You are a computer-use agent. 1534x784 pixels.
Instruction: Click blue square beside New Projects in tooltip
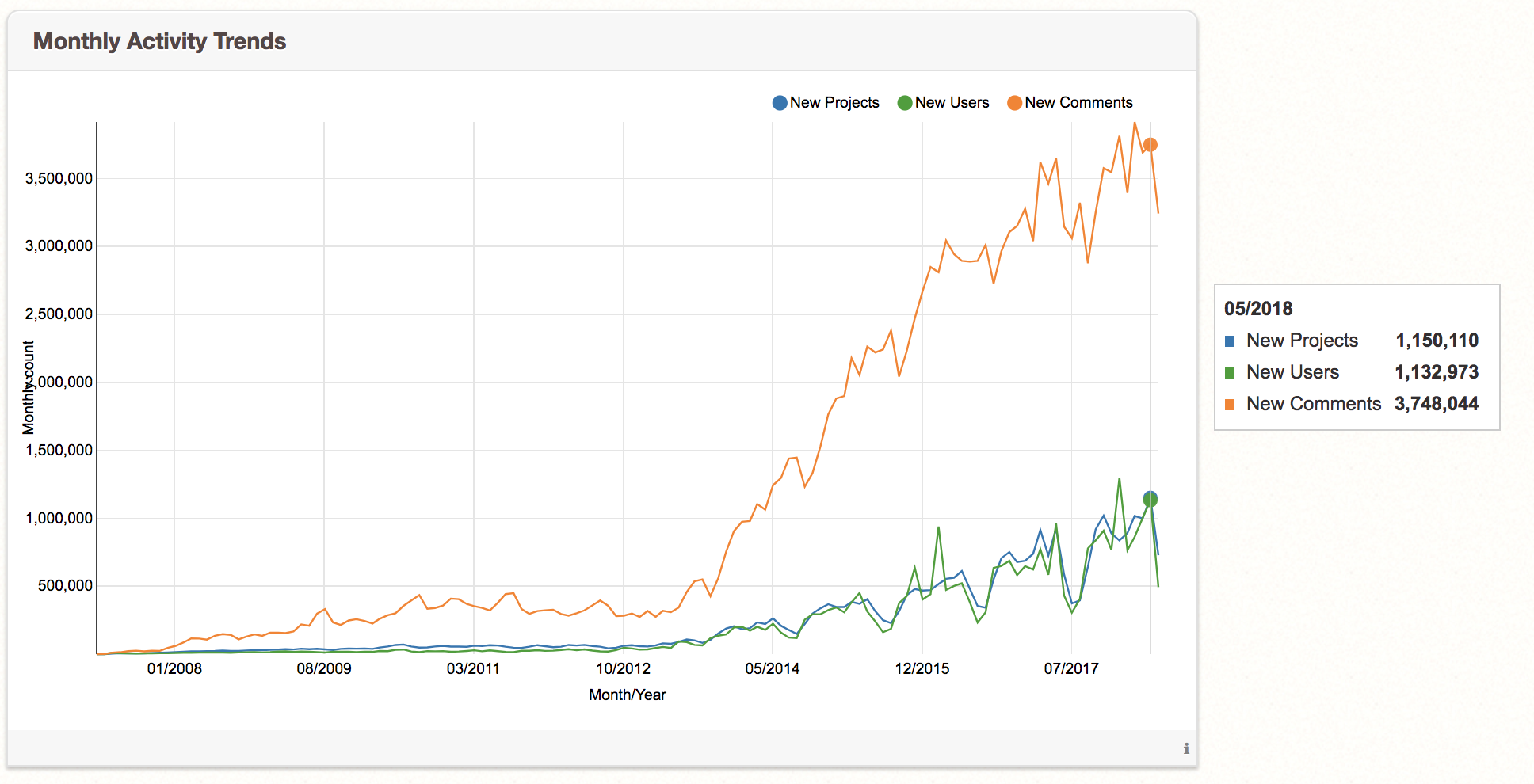tap(1230, 341)
